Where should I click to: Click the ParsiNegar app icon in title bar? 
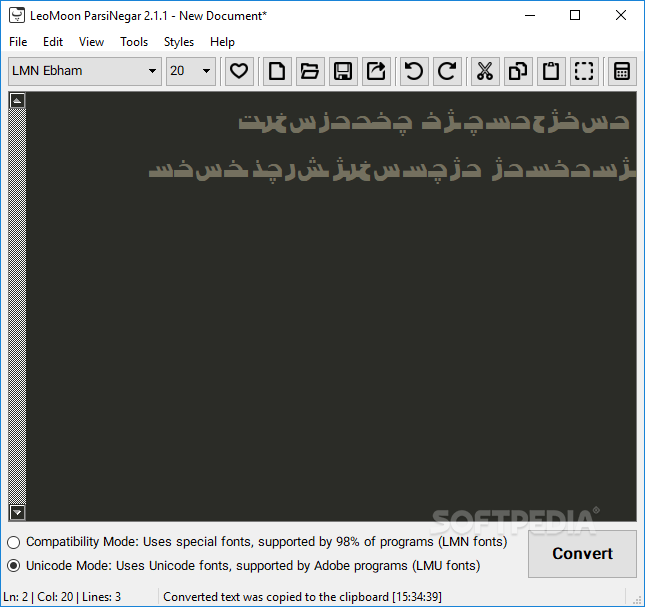click(16, 16)
